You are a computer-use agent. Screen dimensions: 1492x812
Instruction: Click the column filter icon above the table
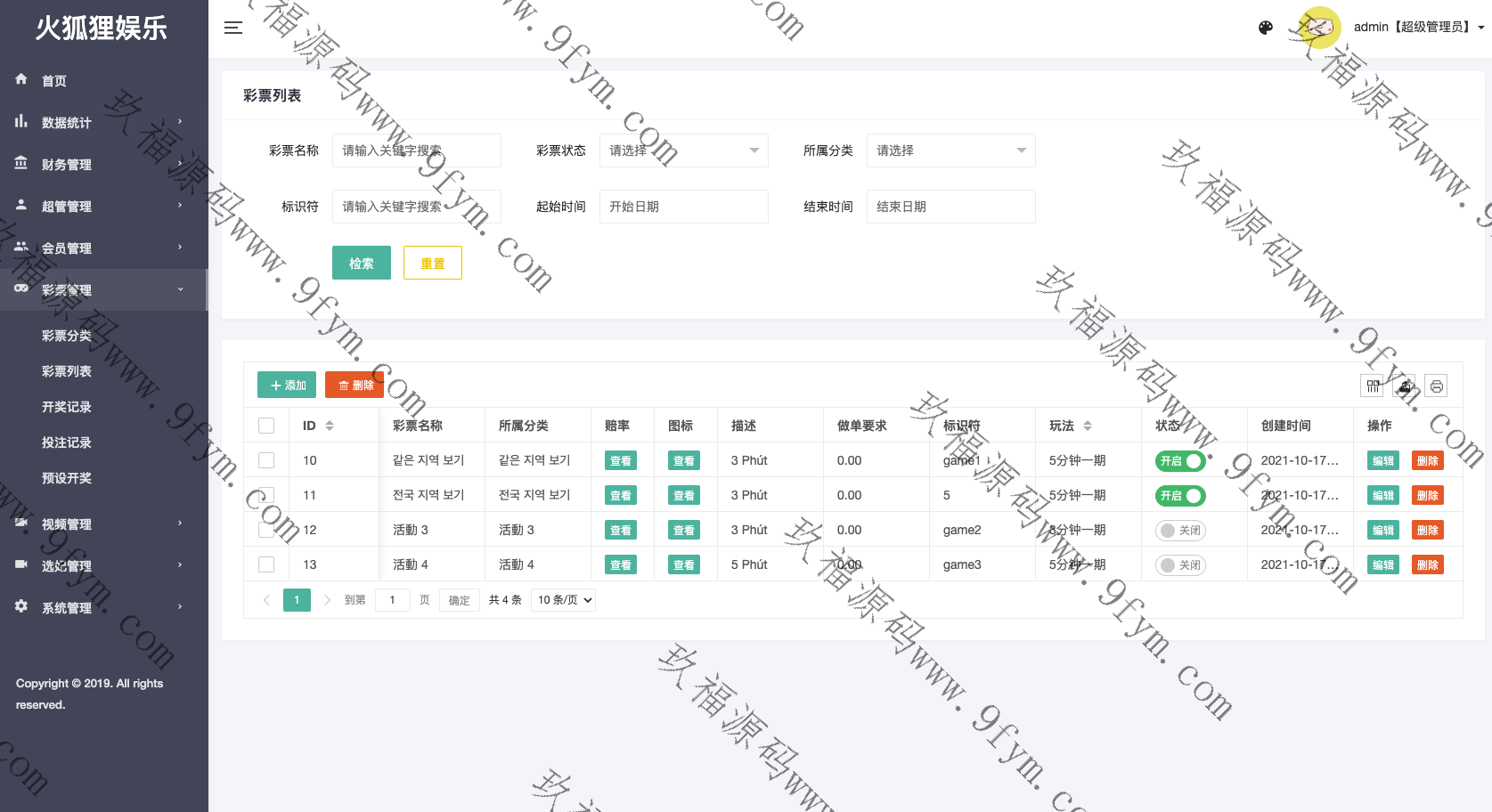tap(1373, 386)
